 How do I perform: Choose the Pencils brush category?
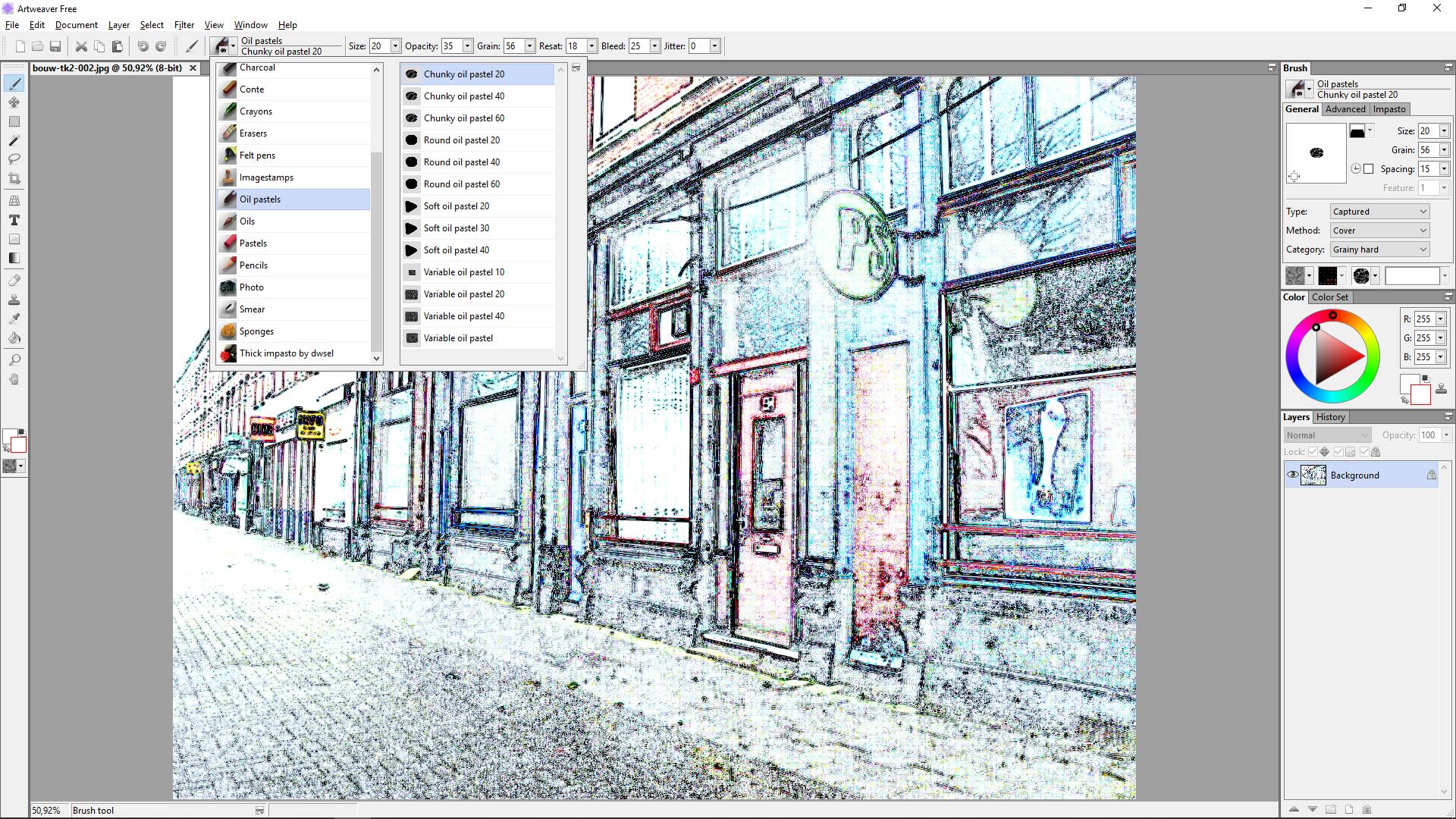coord(253,265)
